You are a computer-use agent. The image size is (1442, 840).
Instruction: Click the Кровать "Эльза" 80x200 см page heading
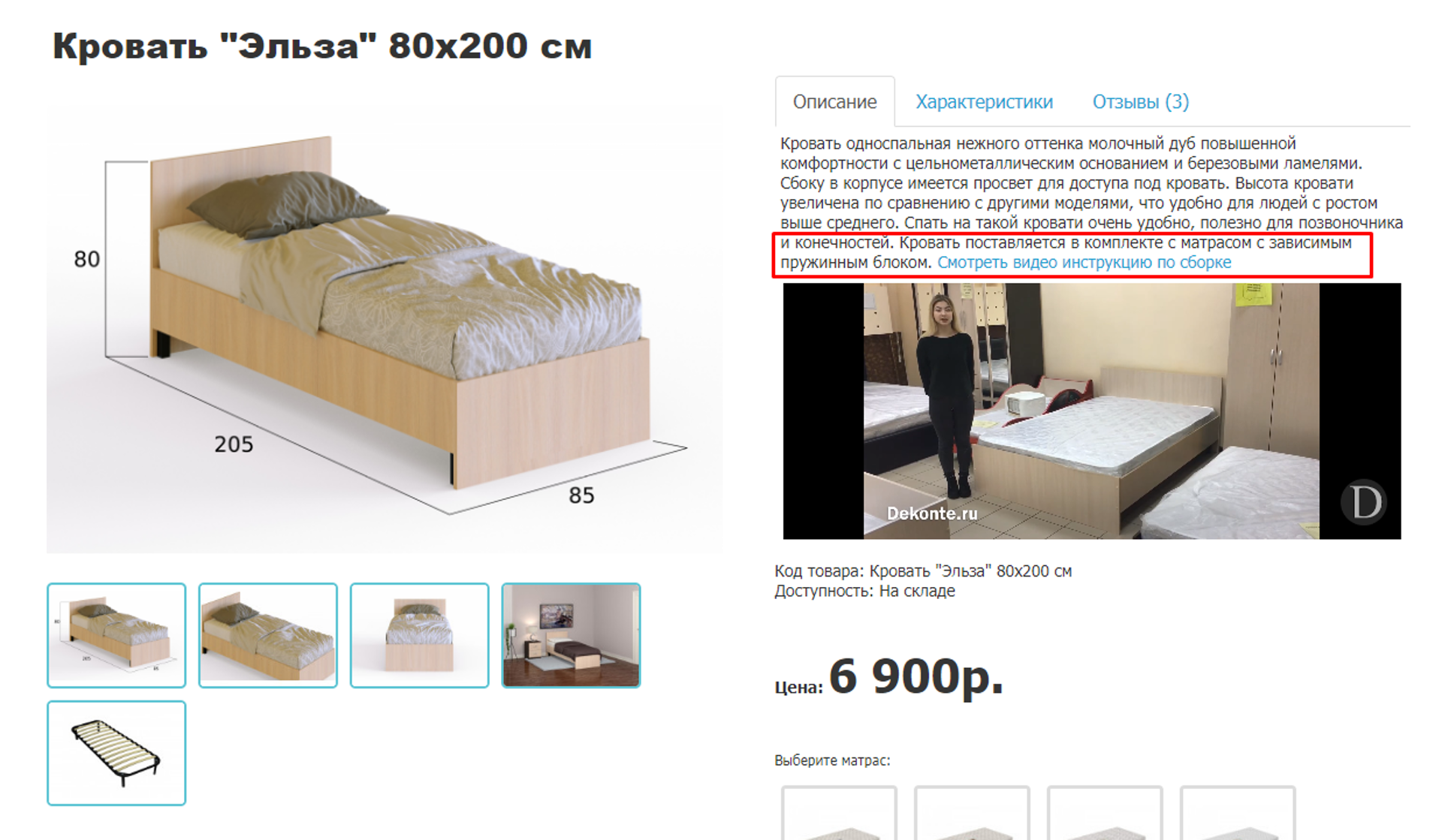pyautogui.click(x=322, y=46)
